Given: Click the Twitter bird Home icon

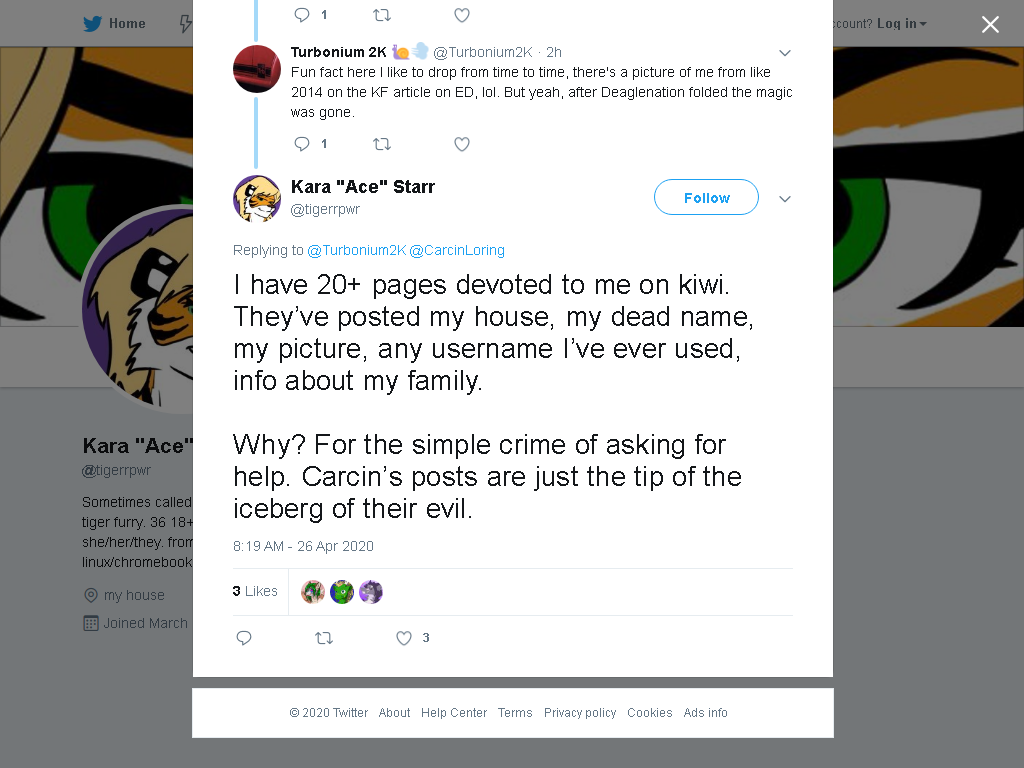Looking at the screenshot, I should (93, 24).
